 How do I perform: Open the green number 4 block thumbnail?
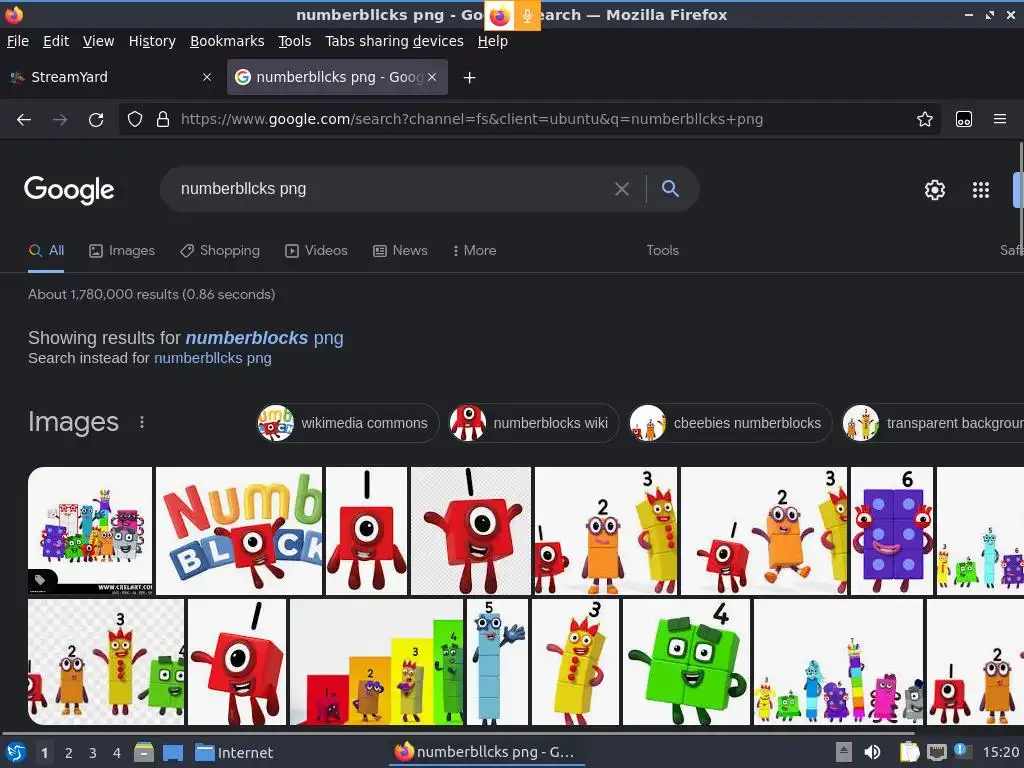[686, 662]
